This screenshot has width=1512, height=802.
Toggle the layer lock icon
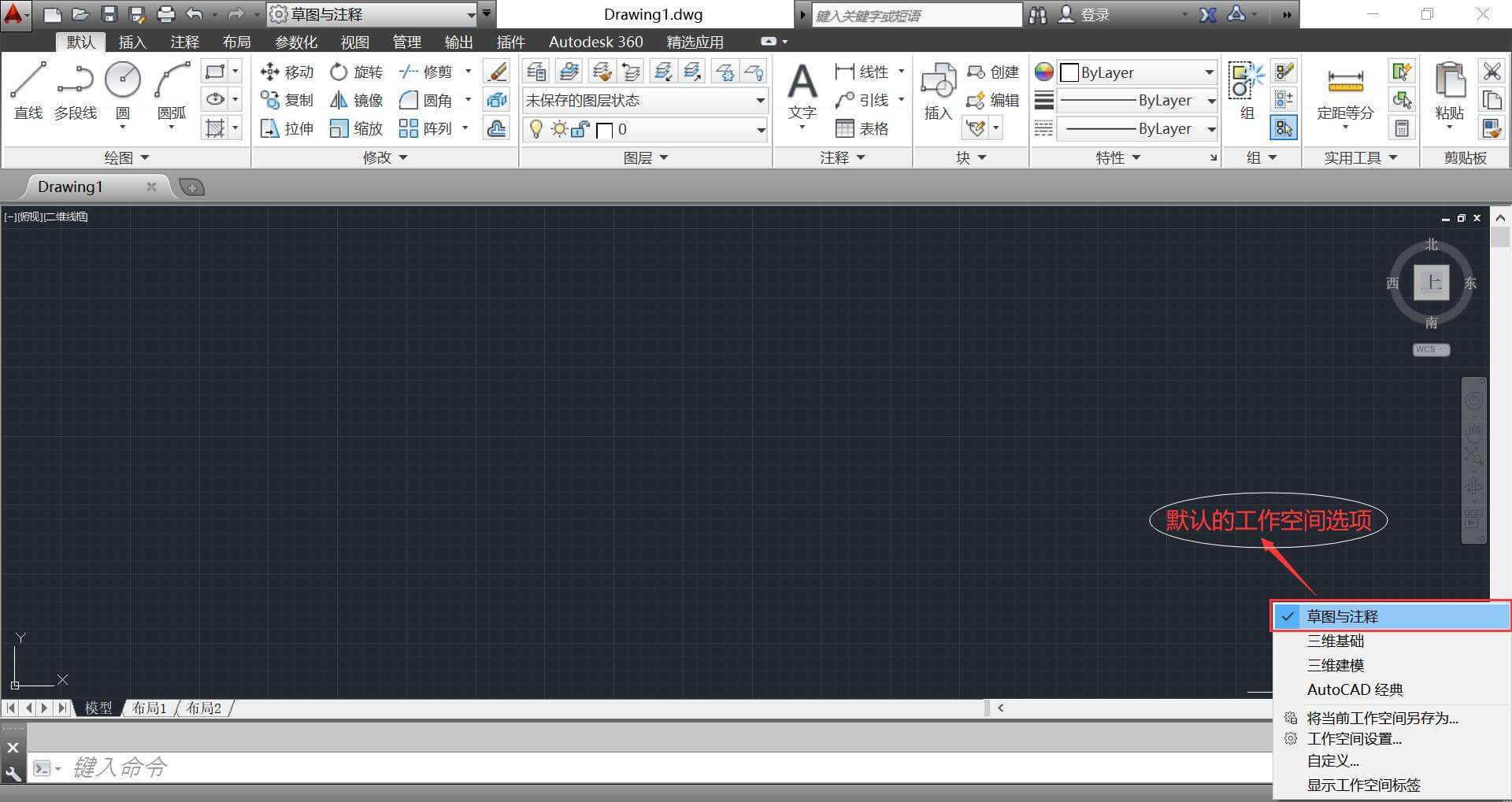(x=580, y=129)
